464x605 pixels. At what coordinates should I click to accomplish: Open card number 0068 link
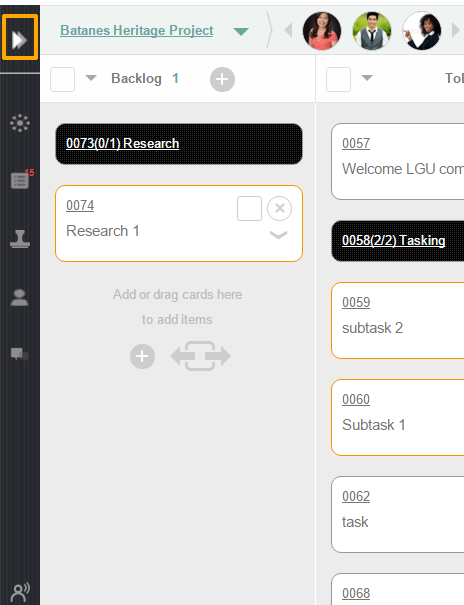356,593
